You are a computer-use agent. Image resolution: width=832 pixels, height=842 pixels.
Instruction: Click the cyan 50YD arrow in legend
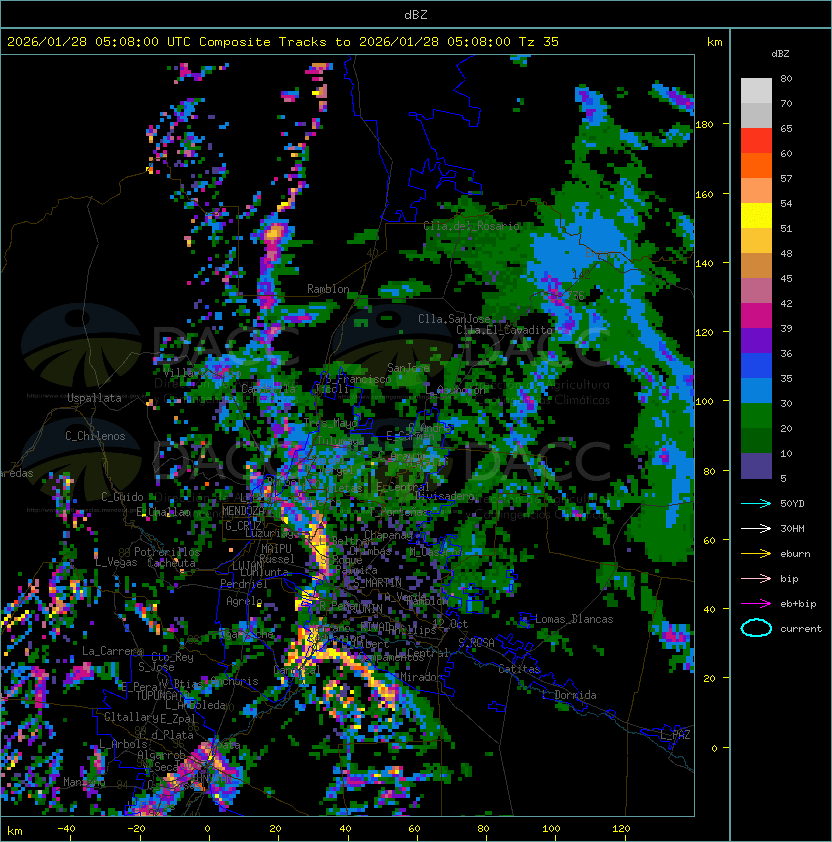(756, 503)
